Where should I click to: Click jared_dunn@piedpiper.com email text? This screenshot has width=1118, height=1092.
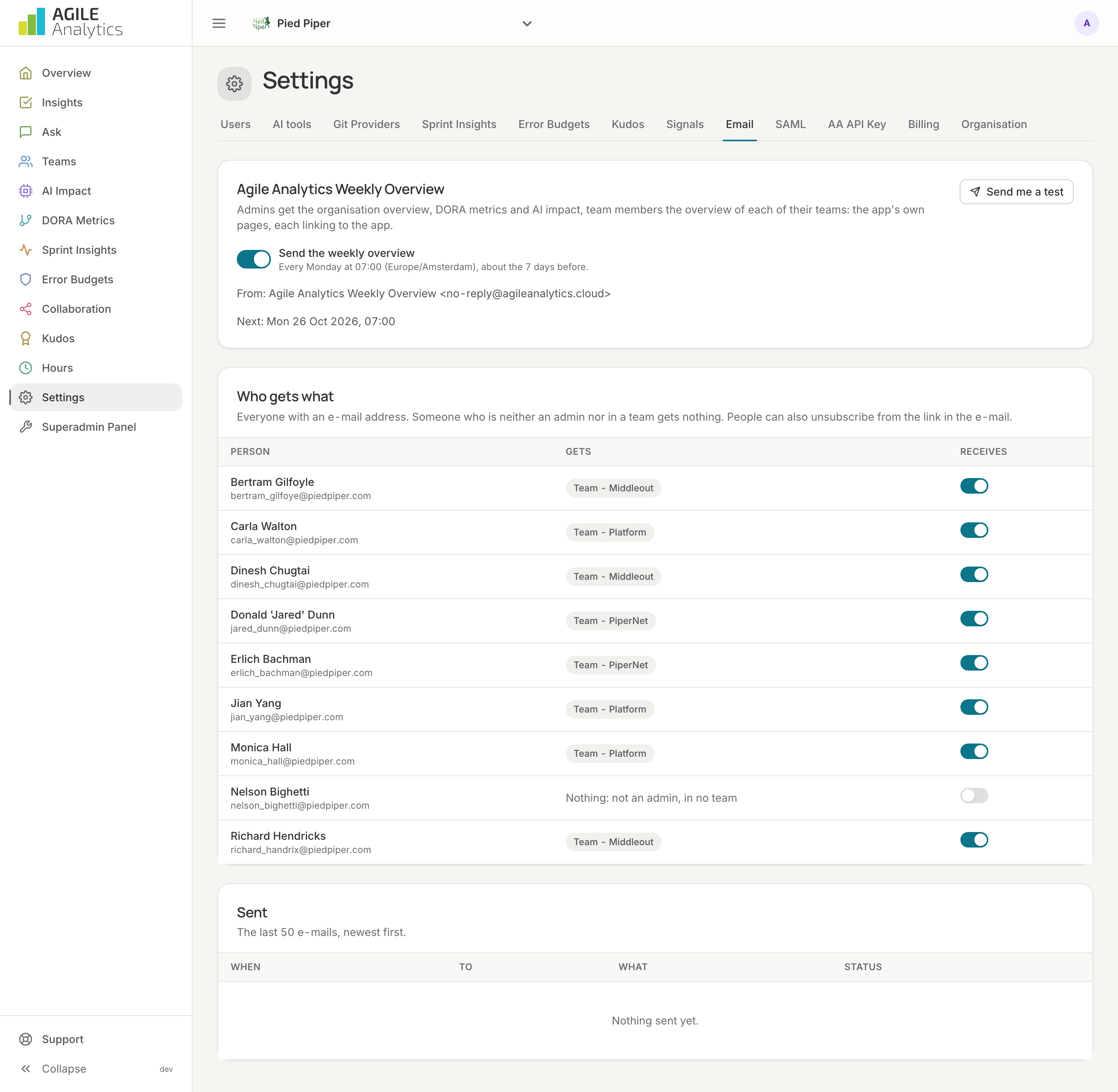tap(291, 629)
